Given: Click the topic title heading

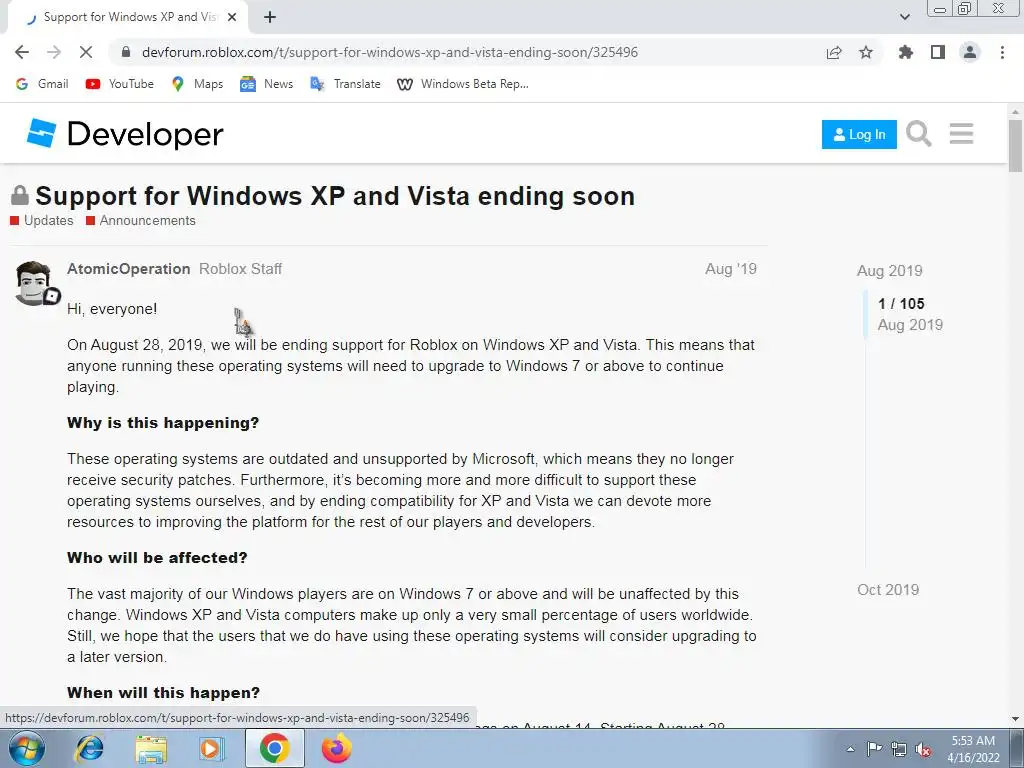Looking at the screenshot, I should [x=335, y=196].
